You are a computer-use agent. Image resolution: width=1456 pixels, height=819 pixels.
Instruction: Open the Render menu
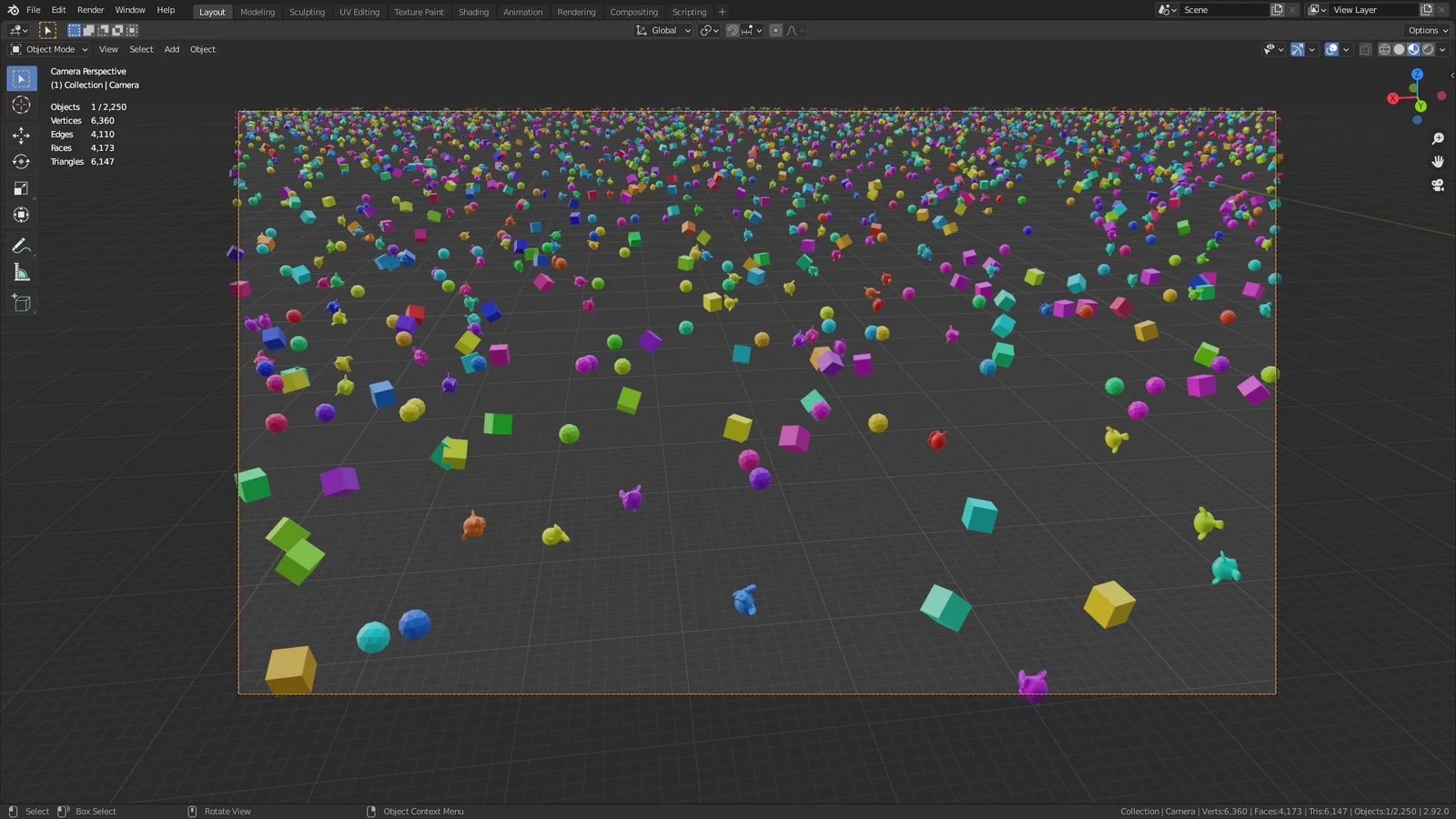coord(90,10)
